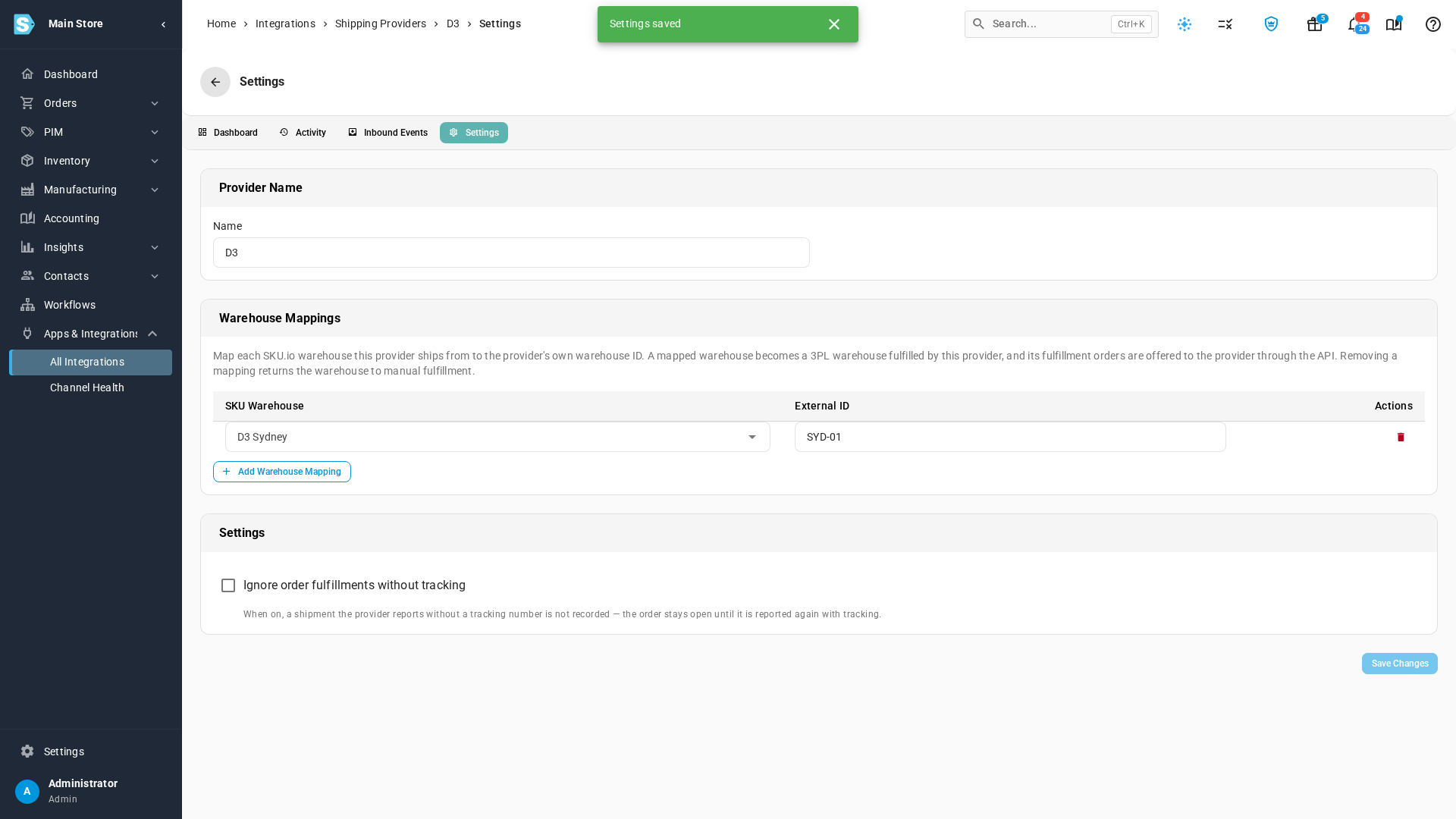1456x819 pixels.
Task: Expand the Orders sidebar menu
Action: (x=91, y=103)
